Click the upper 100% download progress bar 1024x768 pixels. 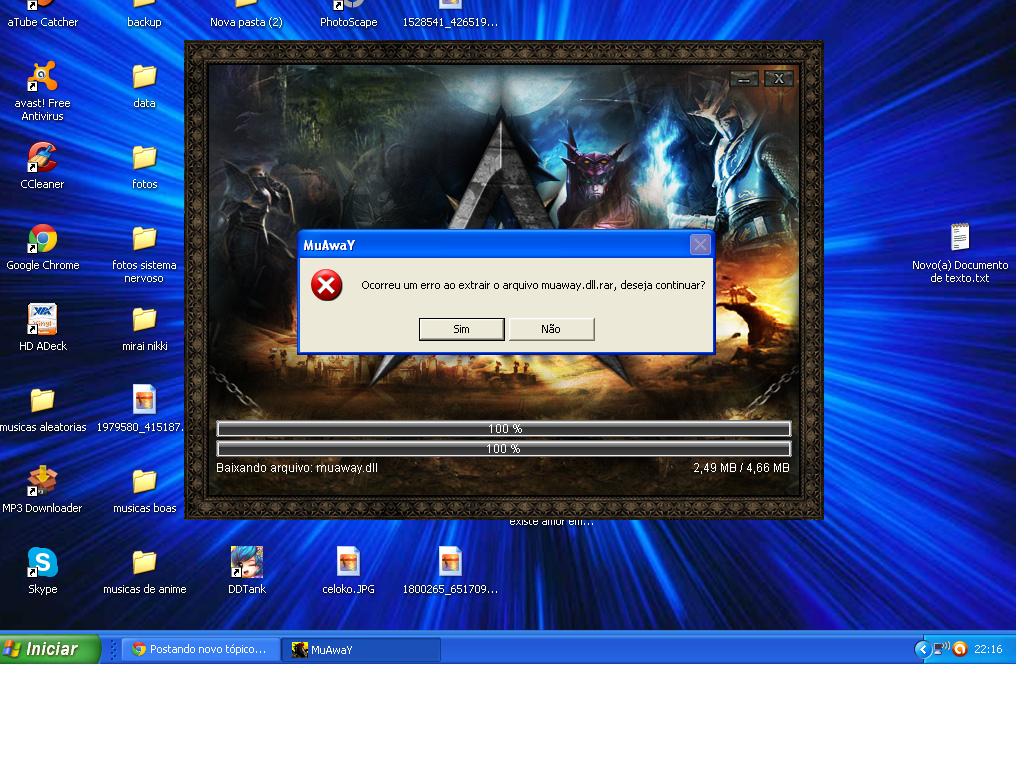coord(504,429)
